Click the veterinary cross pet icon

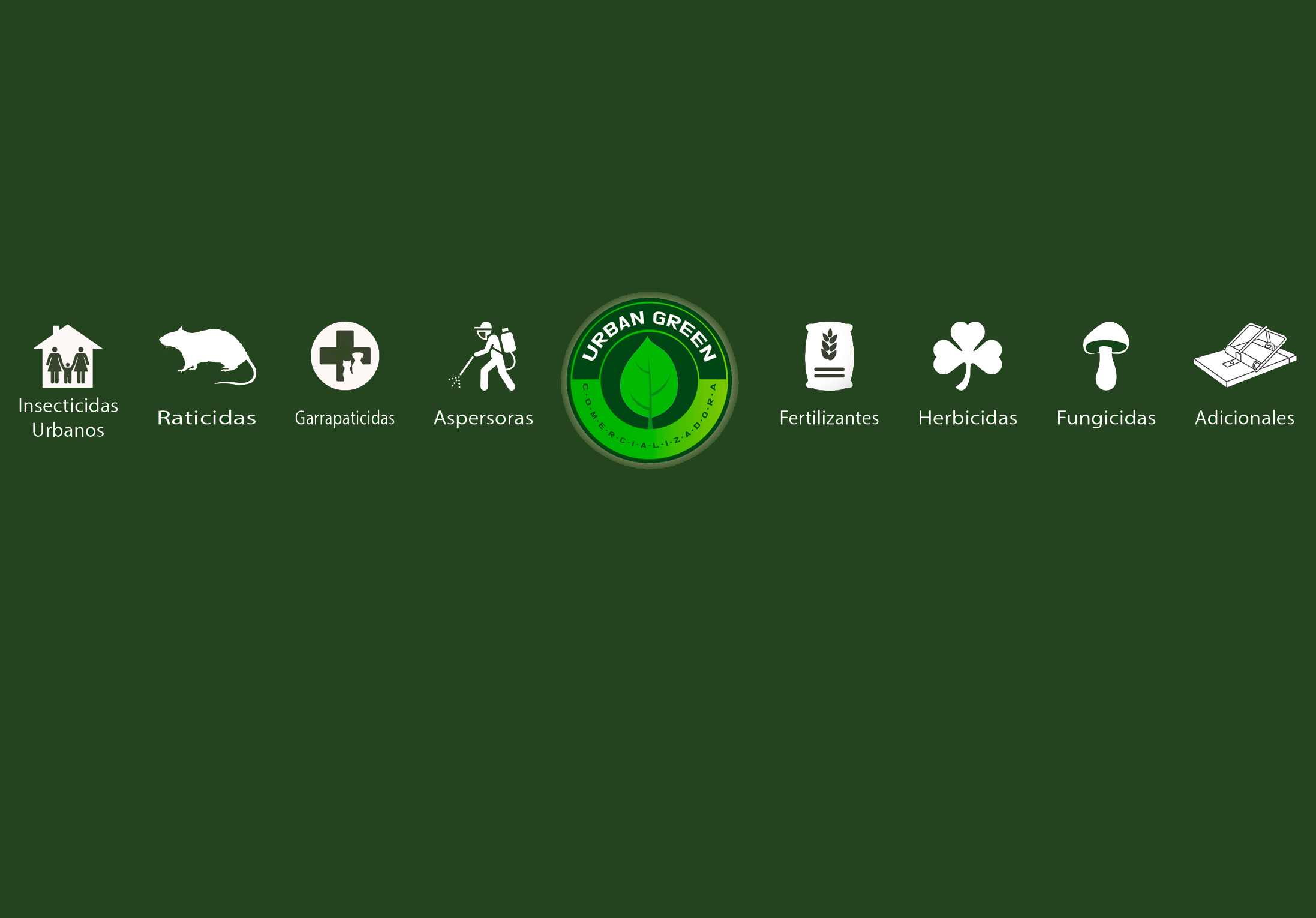point(345,356)
